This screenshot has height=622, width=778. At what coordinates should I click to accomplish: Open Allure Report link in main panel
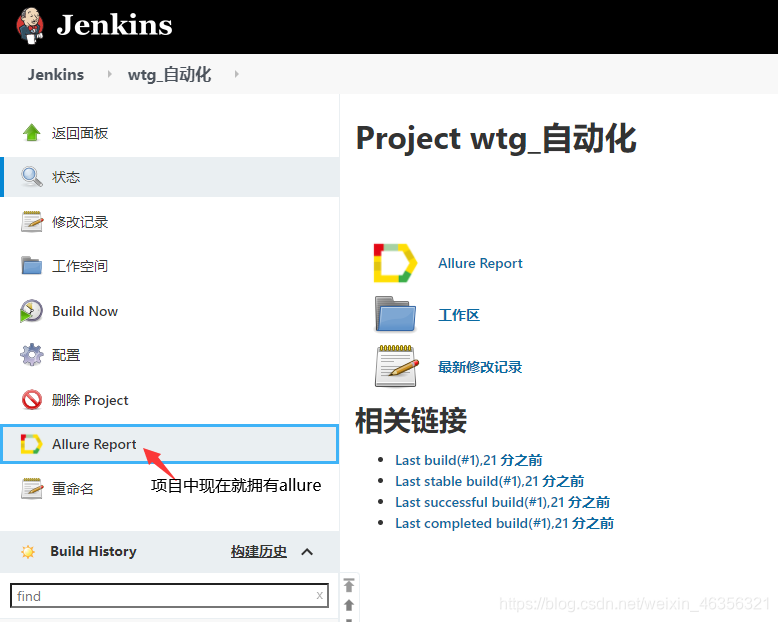point(480,263)
